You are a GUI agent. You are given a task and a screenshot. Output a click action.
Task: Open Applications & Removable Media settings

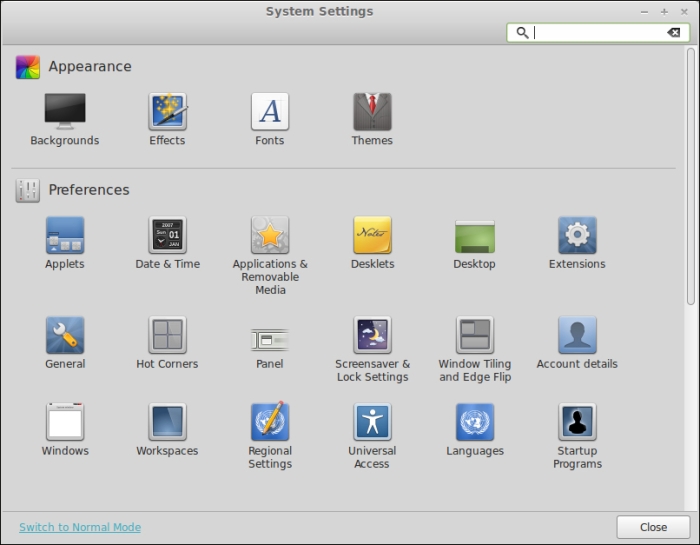270,255
